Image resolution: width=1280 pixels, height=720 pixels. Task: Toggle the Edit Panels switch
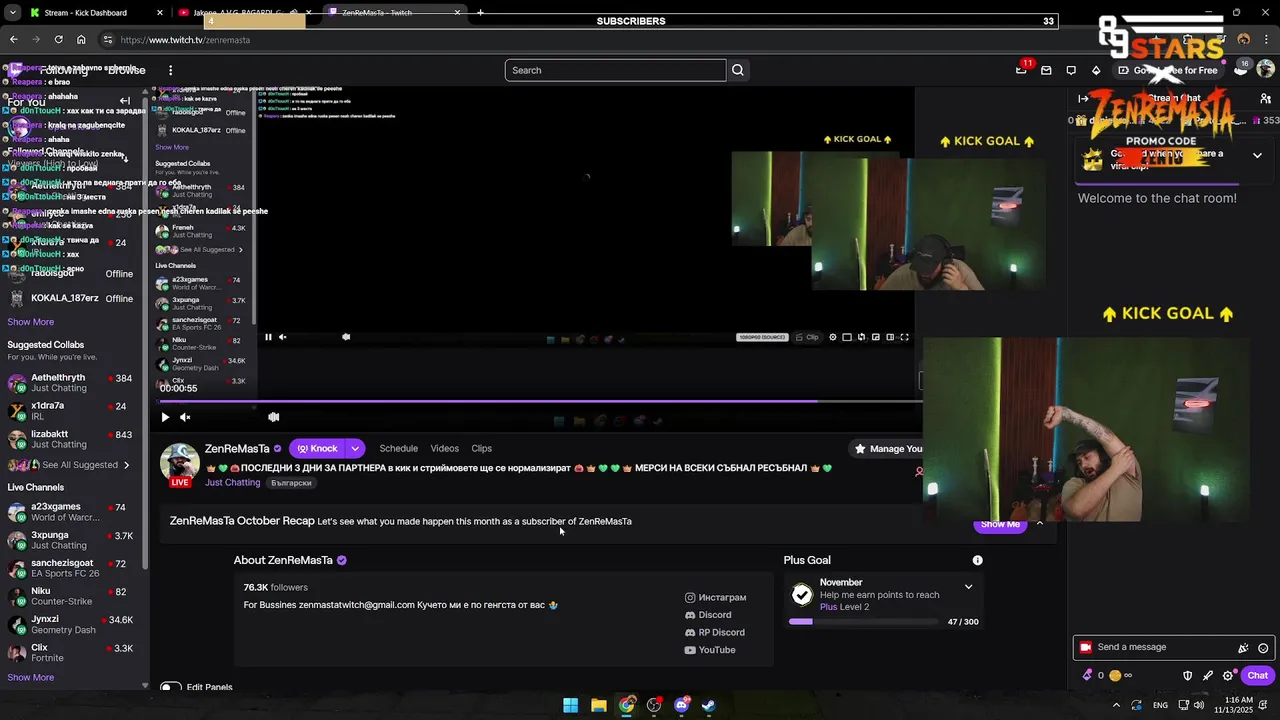171,687
